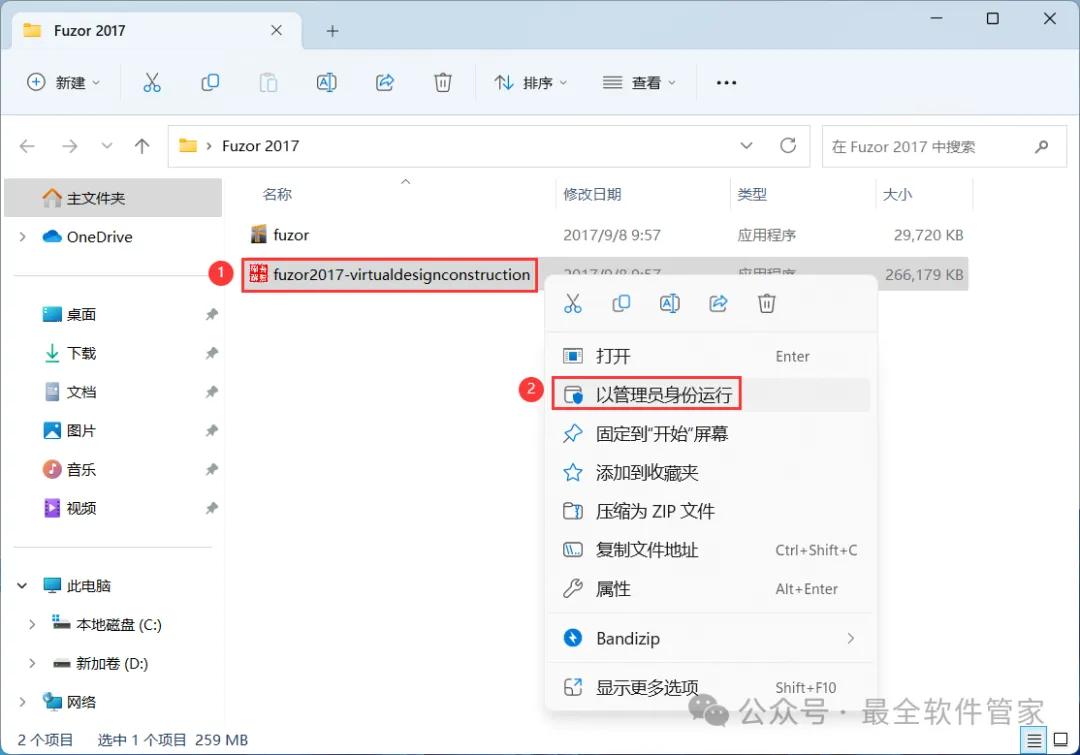
Task: Open the Bandizip submenu
Action: 710,639
